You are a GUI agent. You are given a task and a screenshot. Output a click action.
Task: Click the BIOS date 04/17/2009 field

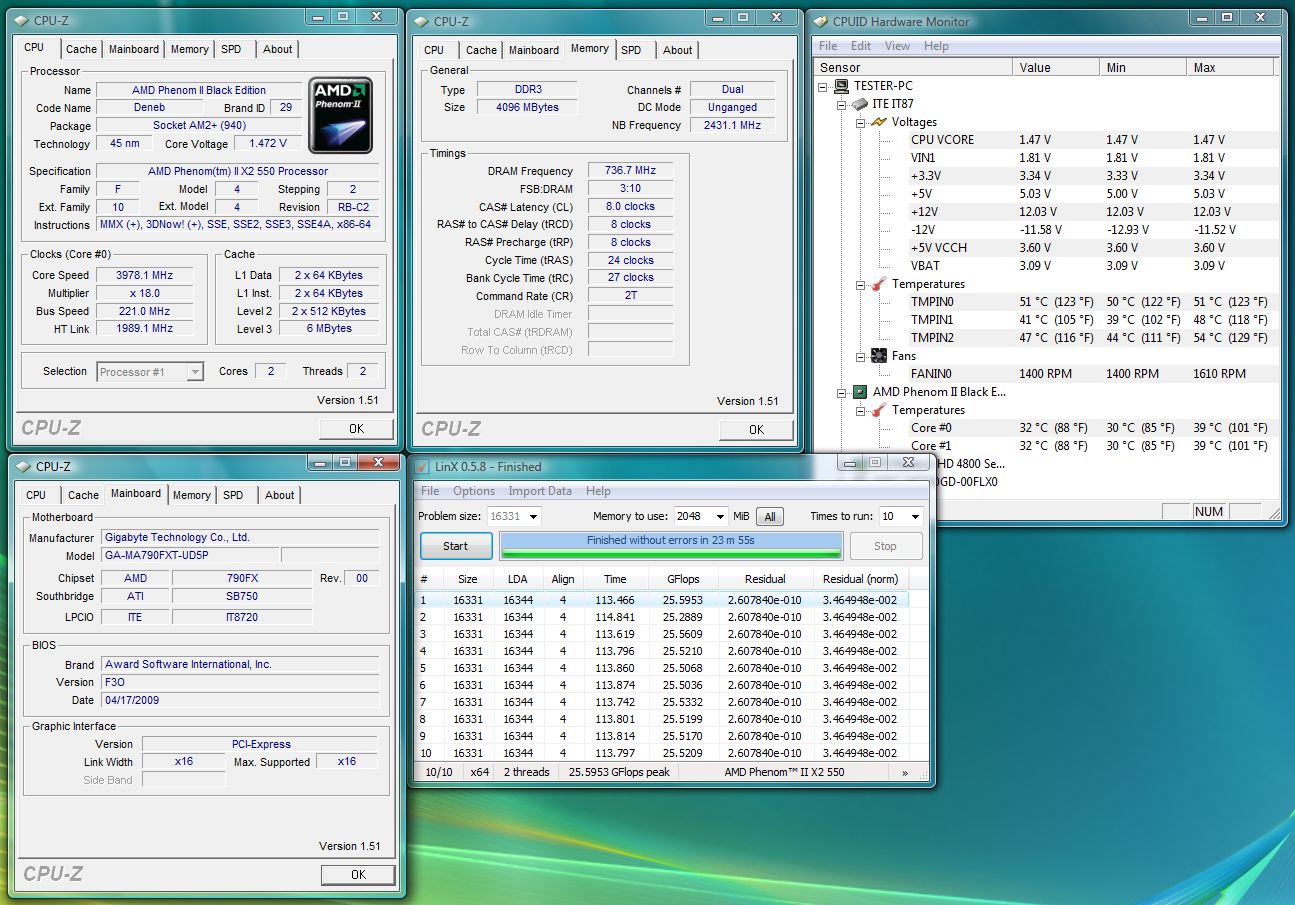tap(240, 700)
